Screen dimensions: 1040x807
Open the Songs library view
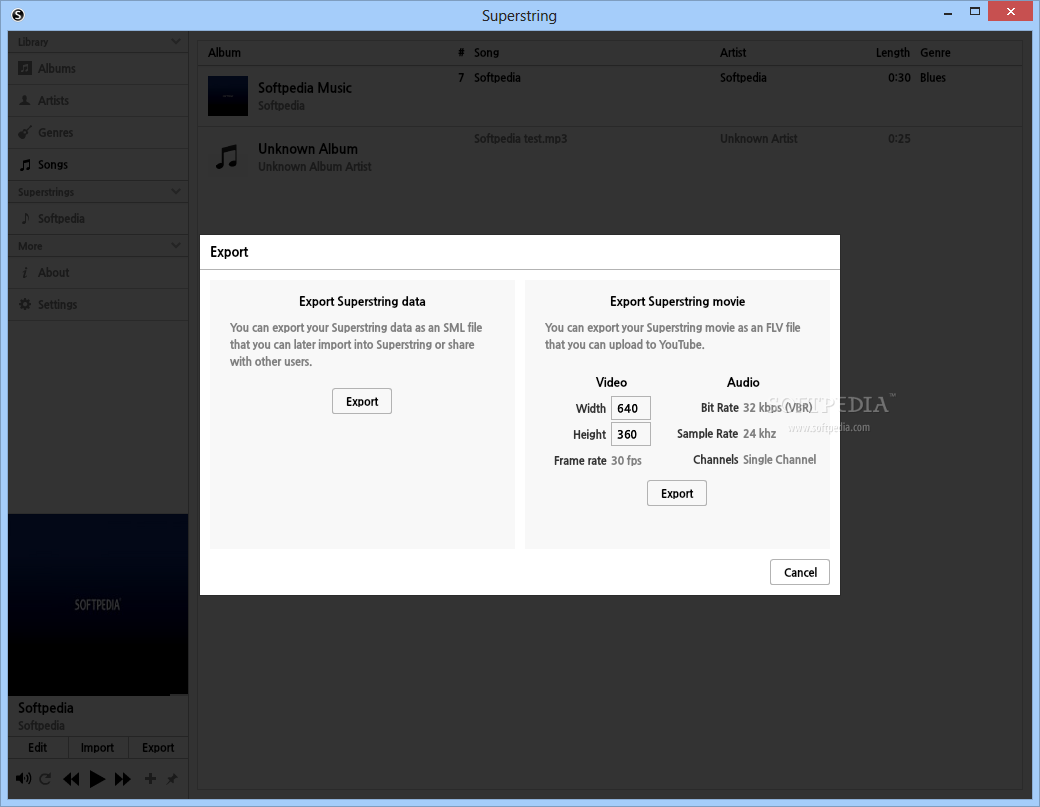[98, 164]
